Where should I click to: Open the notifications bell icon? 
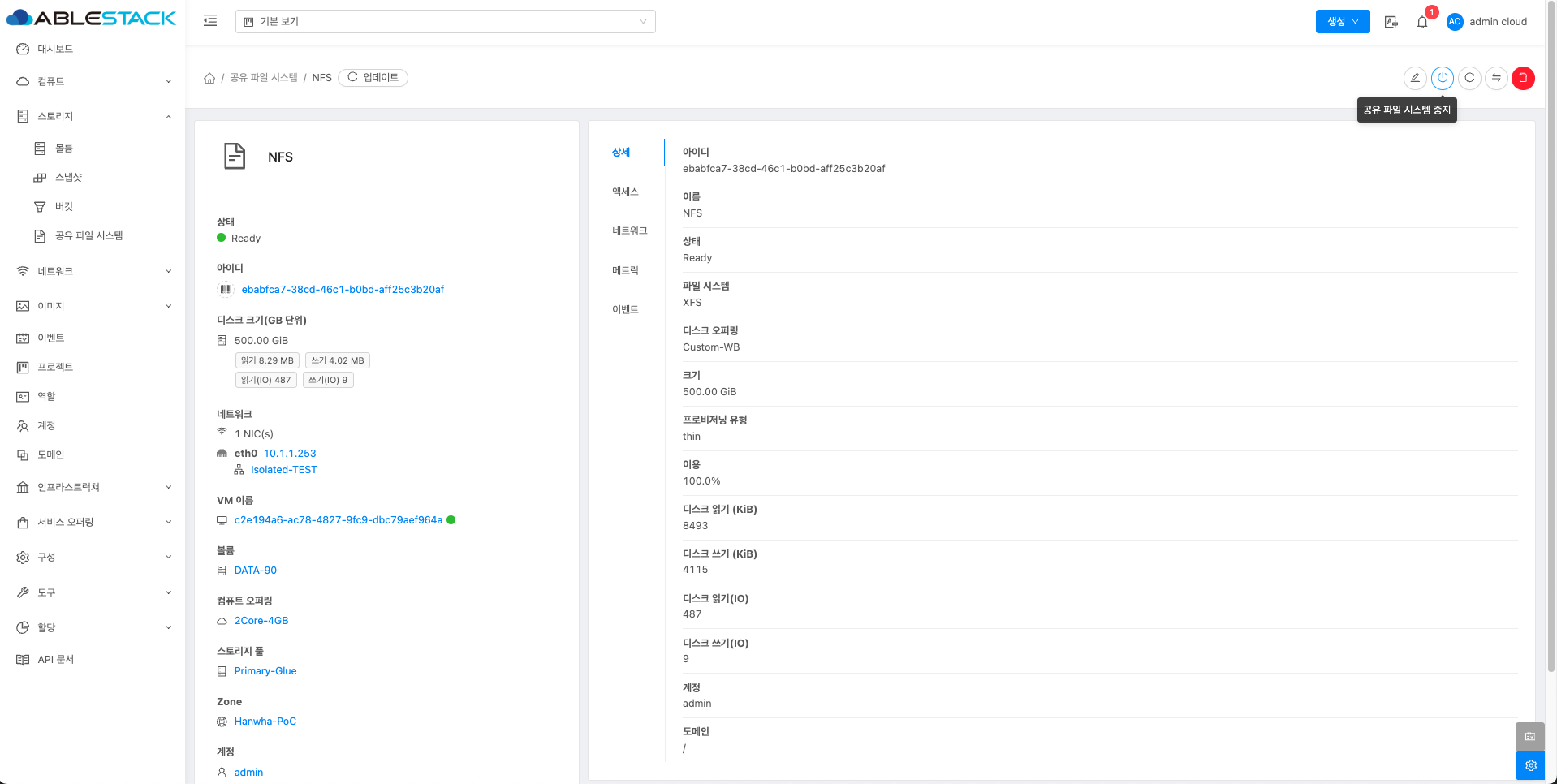pos(1422,22)
